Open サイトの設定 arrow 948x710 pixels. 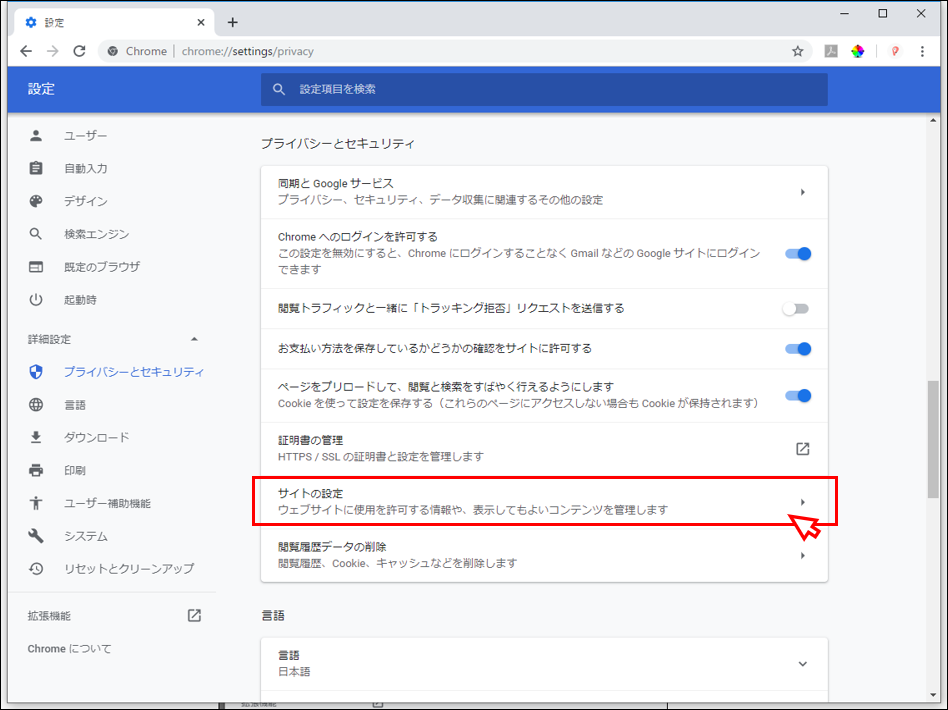(802, 502)
